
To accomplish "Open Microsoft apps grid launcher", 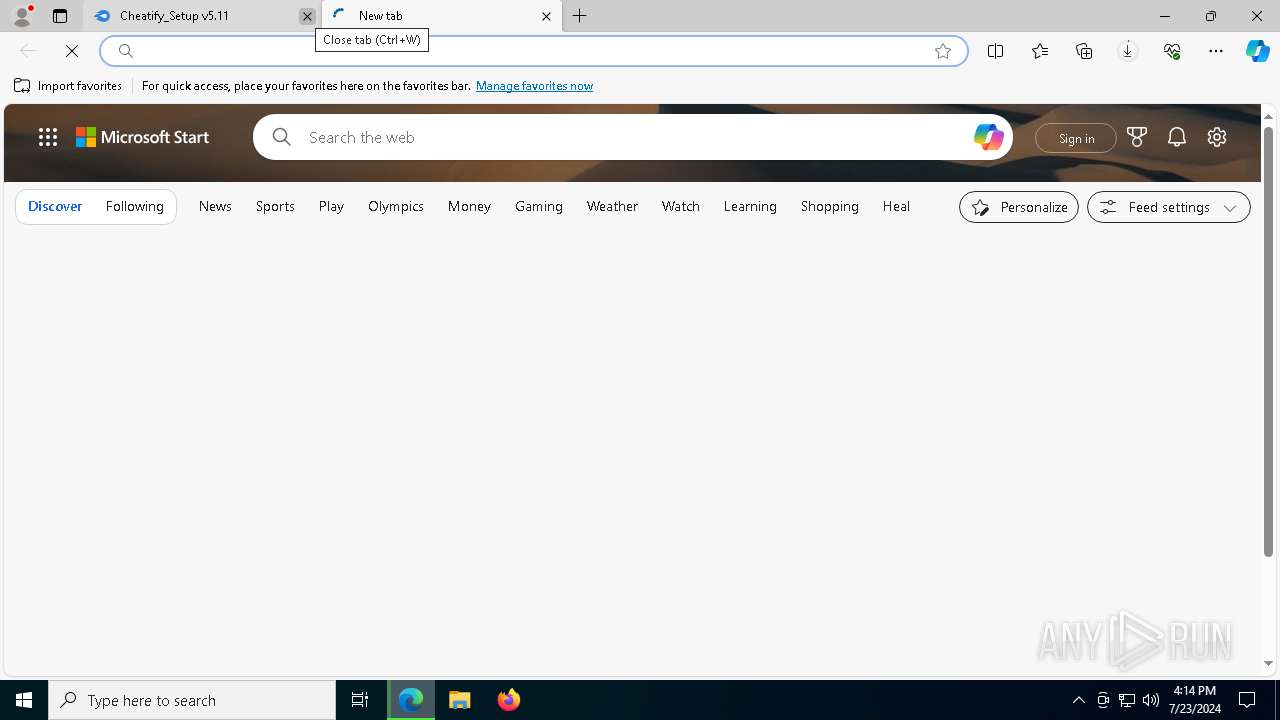I will click(x=48, y=137).
